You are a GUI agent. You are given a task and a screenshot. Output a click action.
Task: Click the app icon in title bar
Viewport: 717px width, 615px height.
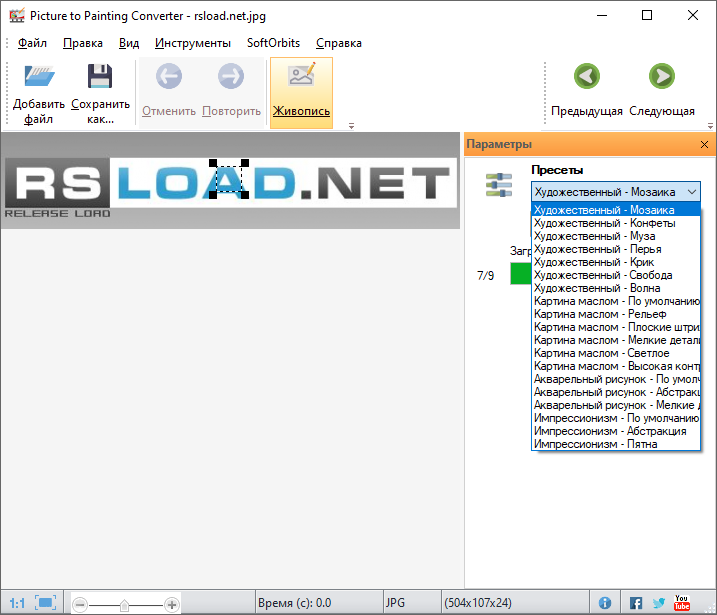pos(17,16)
